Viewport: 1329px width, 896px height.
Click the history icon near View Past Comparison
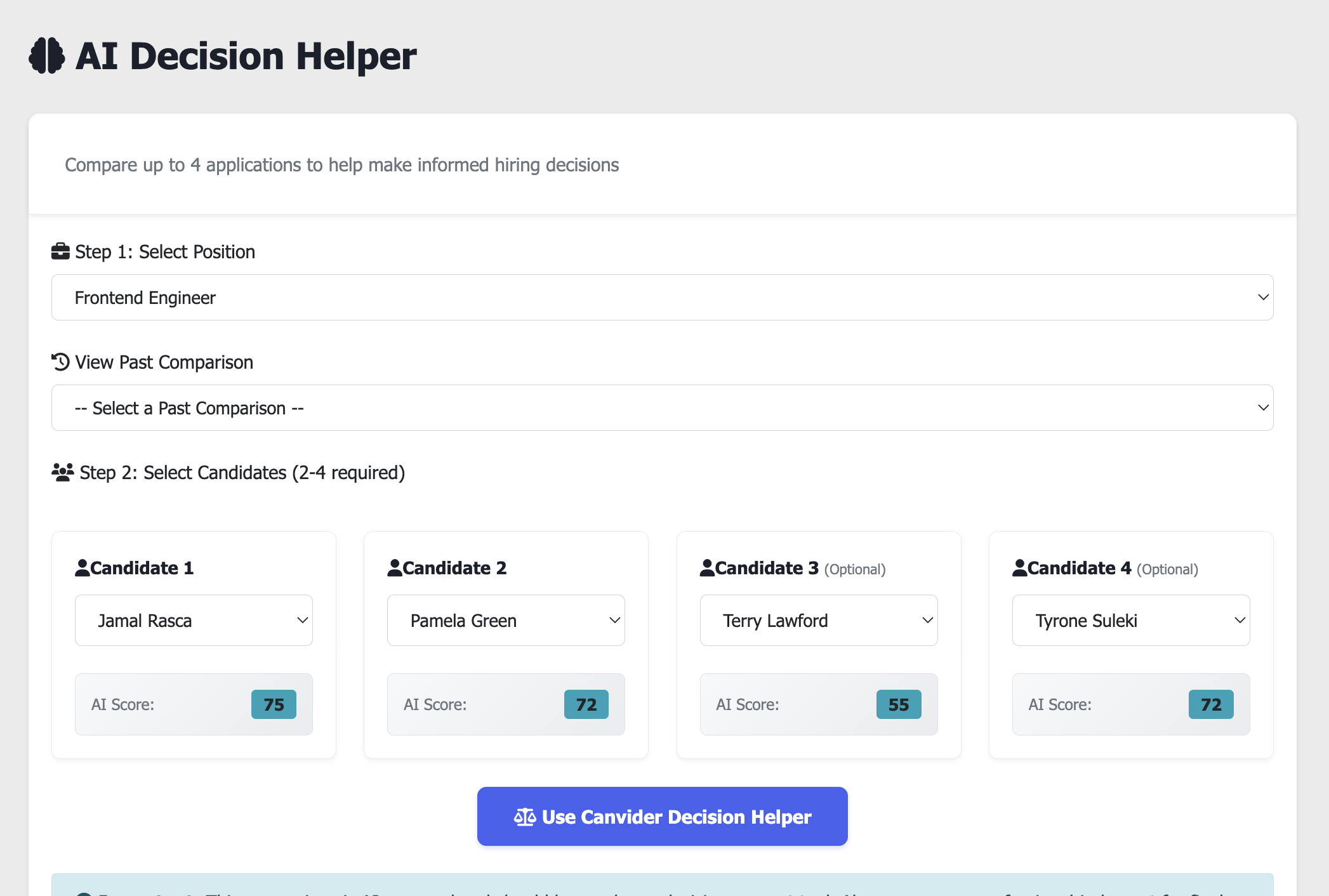coord(60,362)
